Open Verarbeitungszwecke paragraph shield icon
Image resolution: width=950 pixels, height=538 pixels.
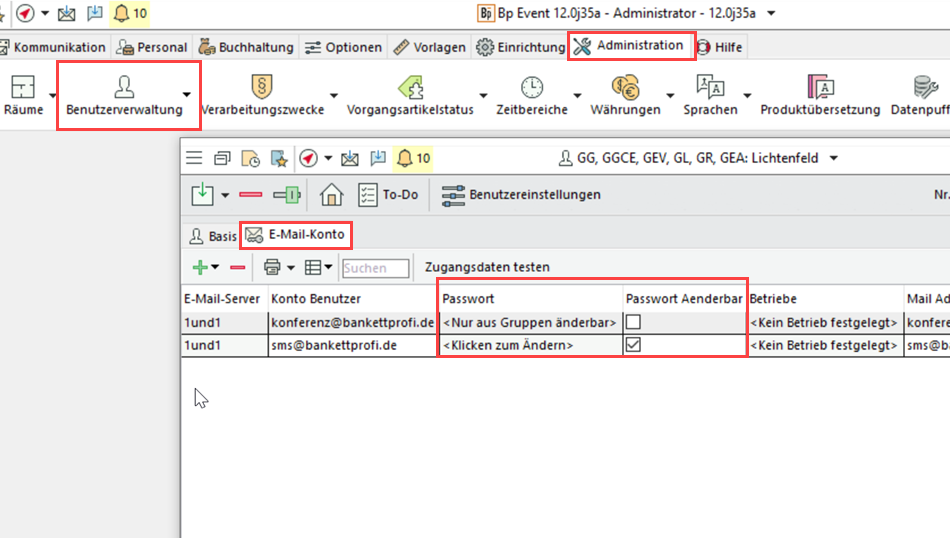point(262,87)
